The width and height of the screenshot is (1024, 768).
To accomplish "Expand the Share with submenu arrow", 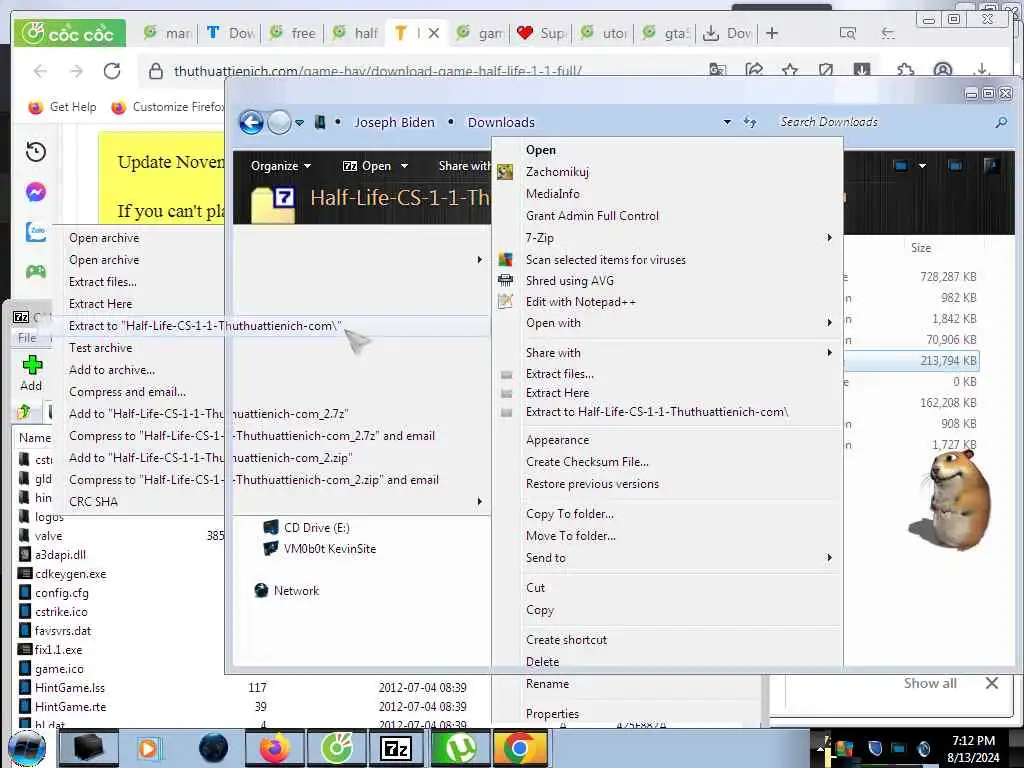I will click(829, 353).
